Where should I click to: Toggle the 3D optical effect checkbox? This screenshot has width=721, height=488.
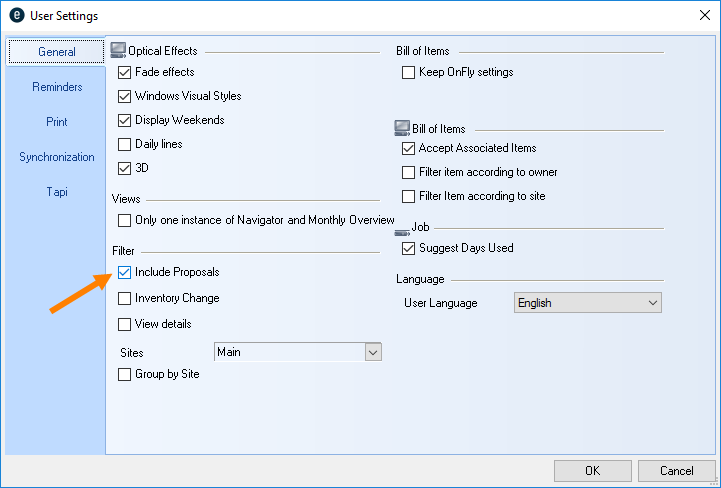125,168
